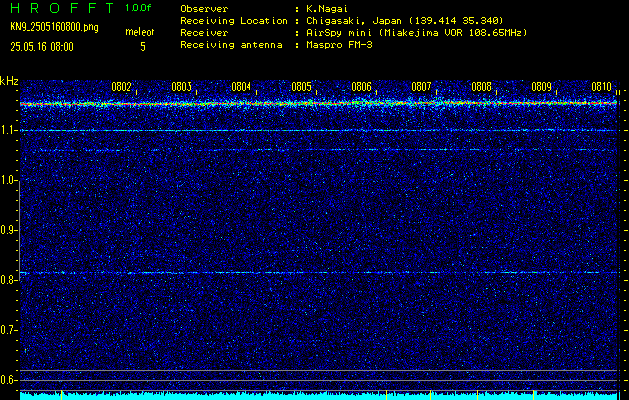The height and width of the screenshot is (400, 629).
Task: Select the antenna value Maspro FM-3
Action: tap(337, 45)
